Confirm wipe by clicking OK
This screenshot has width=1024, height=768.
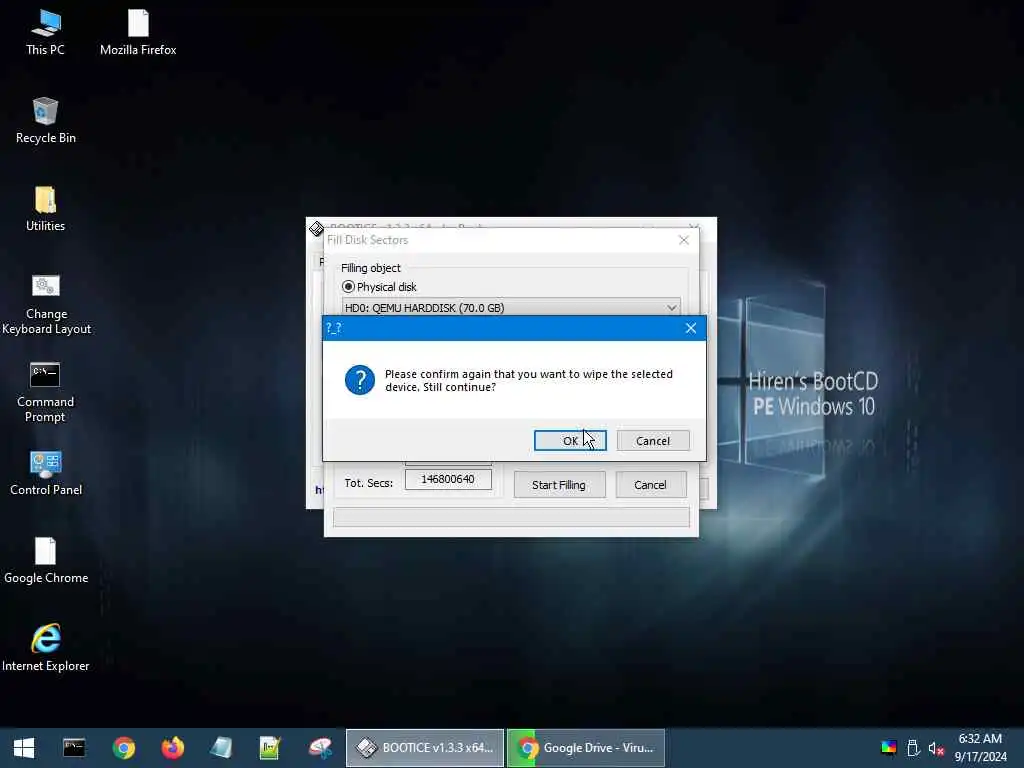(x=570, y=441)
